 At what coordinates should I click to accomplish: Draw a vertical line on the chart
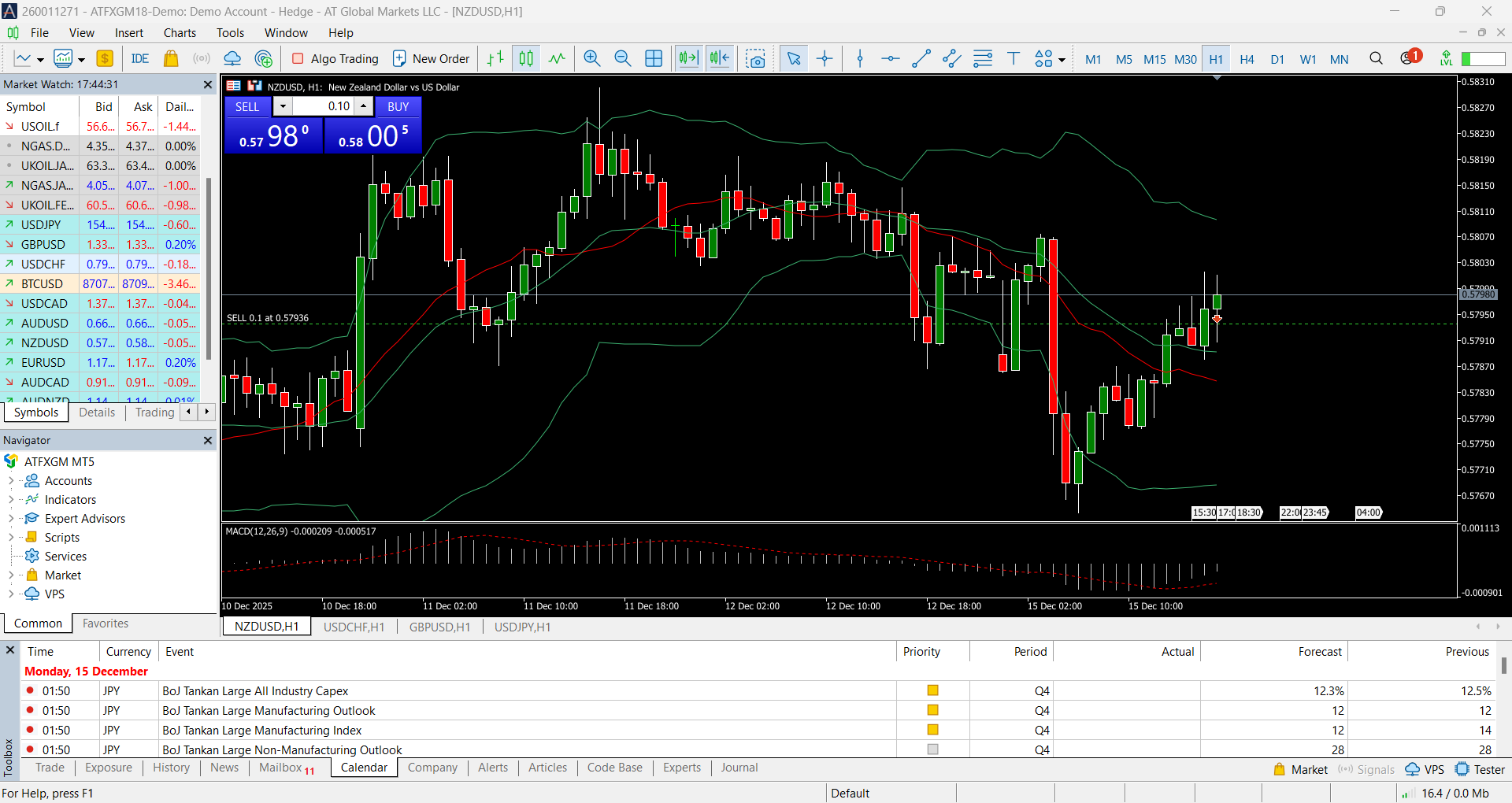(x=860, y=58)
